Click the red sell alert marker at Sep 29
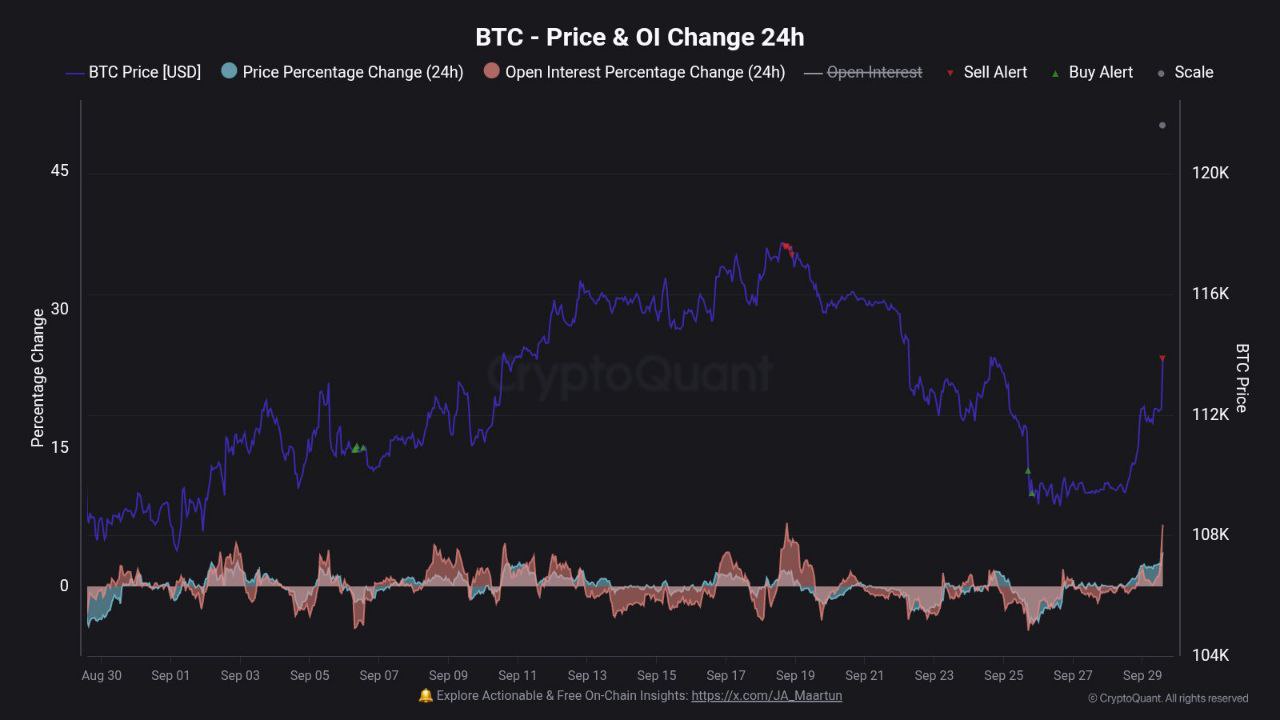This screenshot has height=720, width=1280. [1162, 358]
